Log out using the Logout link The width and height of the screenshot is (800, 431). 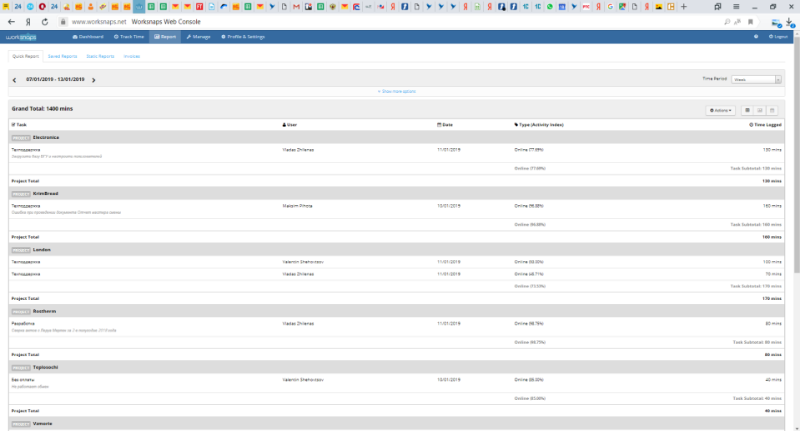click(780, 36)
